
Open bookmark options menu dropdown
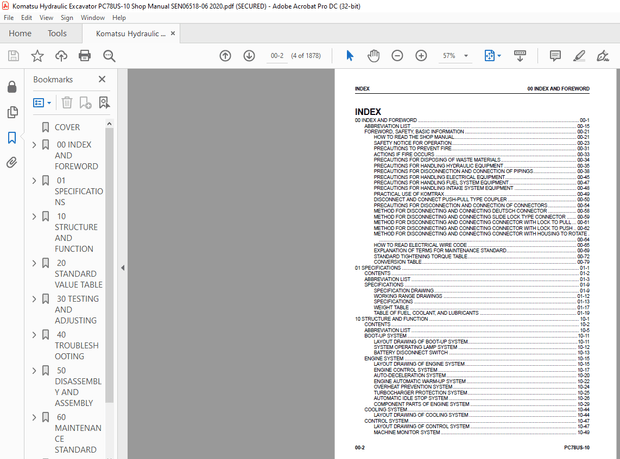click(x=42, y=103)
